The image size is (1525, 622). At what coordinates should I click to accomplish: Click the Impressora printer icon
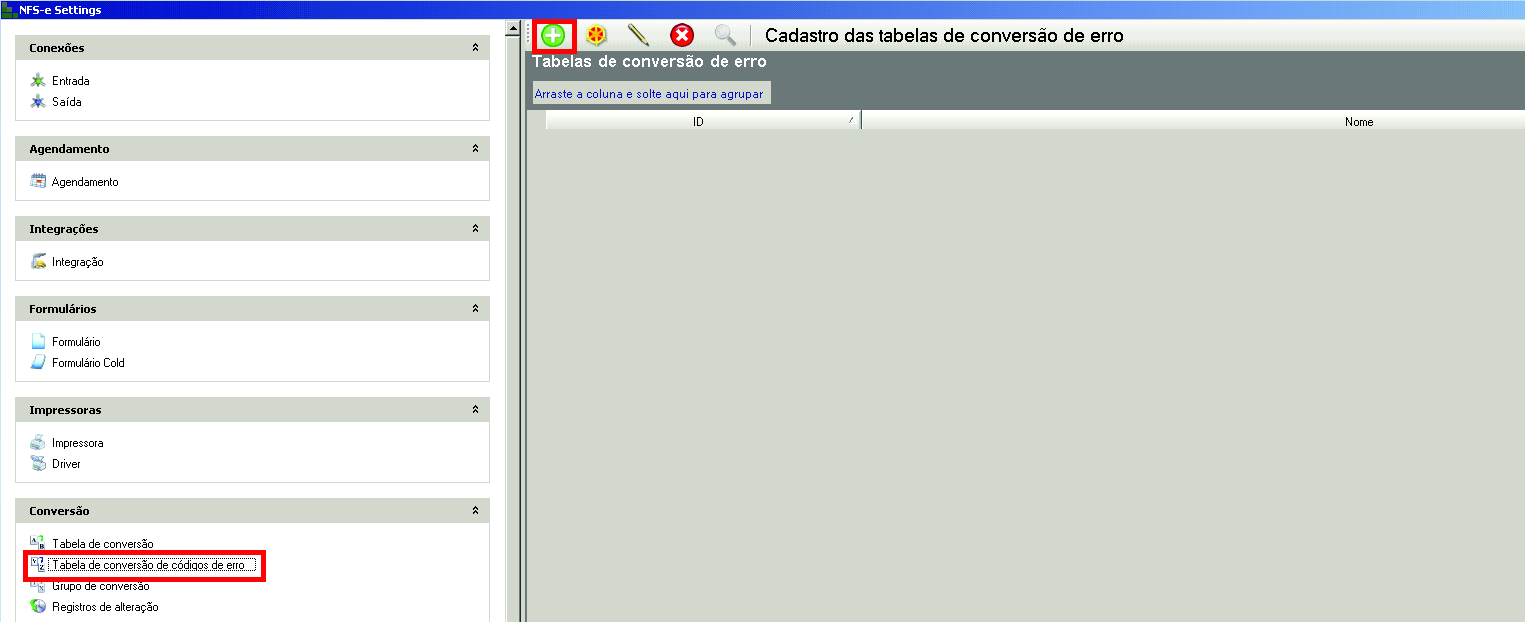tap(38, 443)
